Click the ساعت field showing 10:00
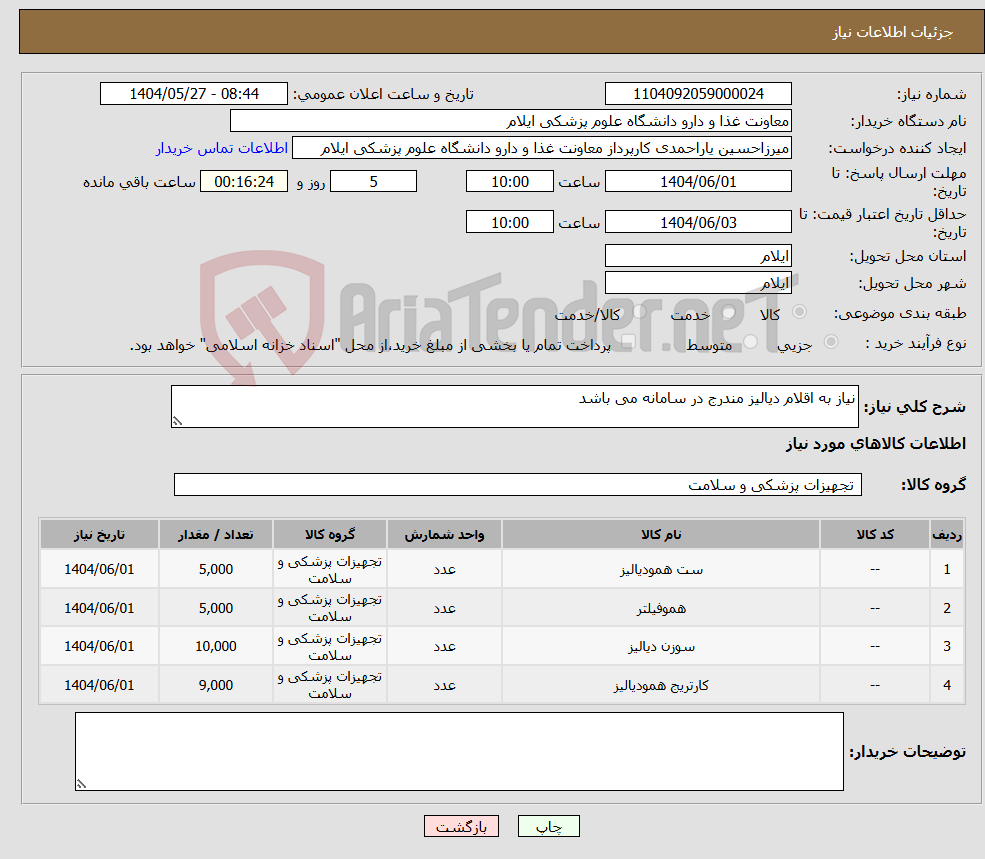 tap(509, 181)
